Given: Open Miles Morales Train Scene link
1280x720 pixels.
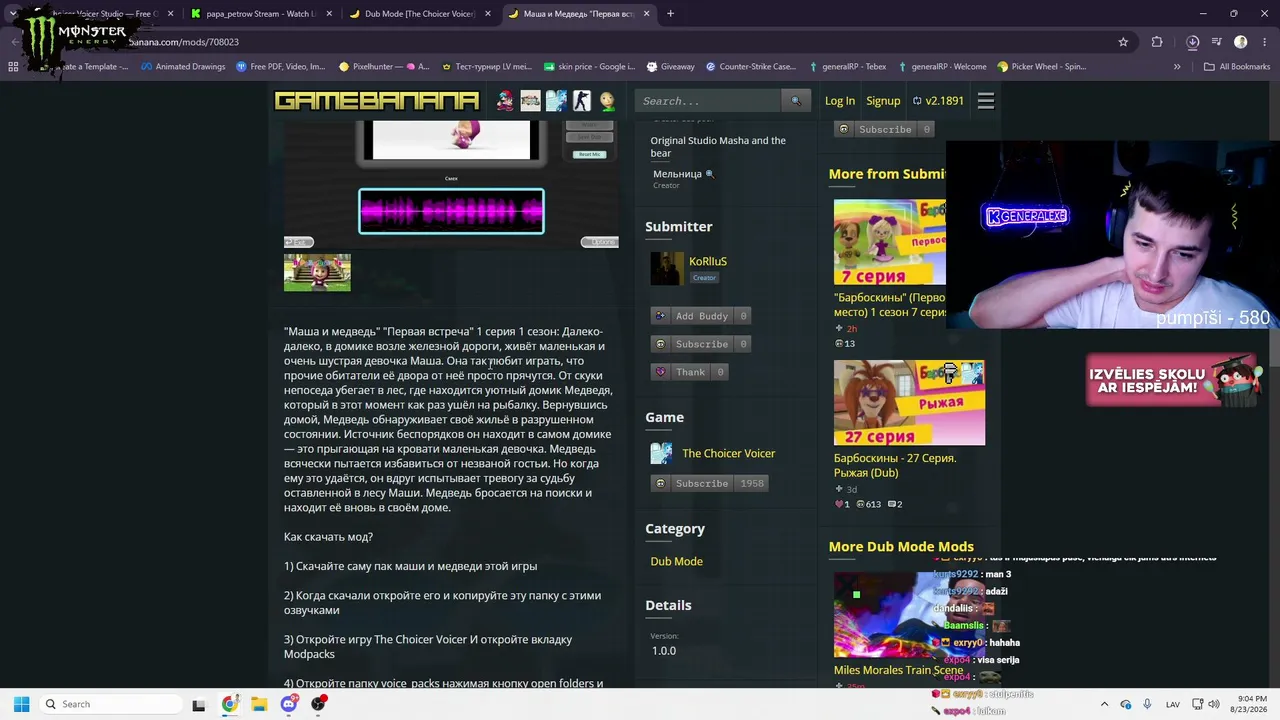Looking at the screenshot, I should pyautogui.click(x=899, y=670).
